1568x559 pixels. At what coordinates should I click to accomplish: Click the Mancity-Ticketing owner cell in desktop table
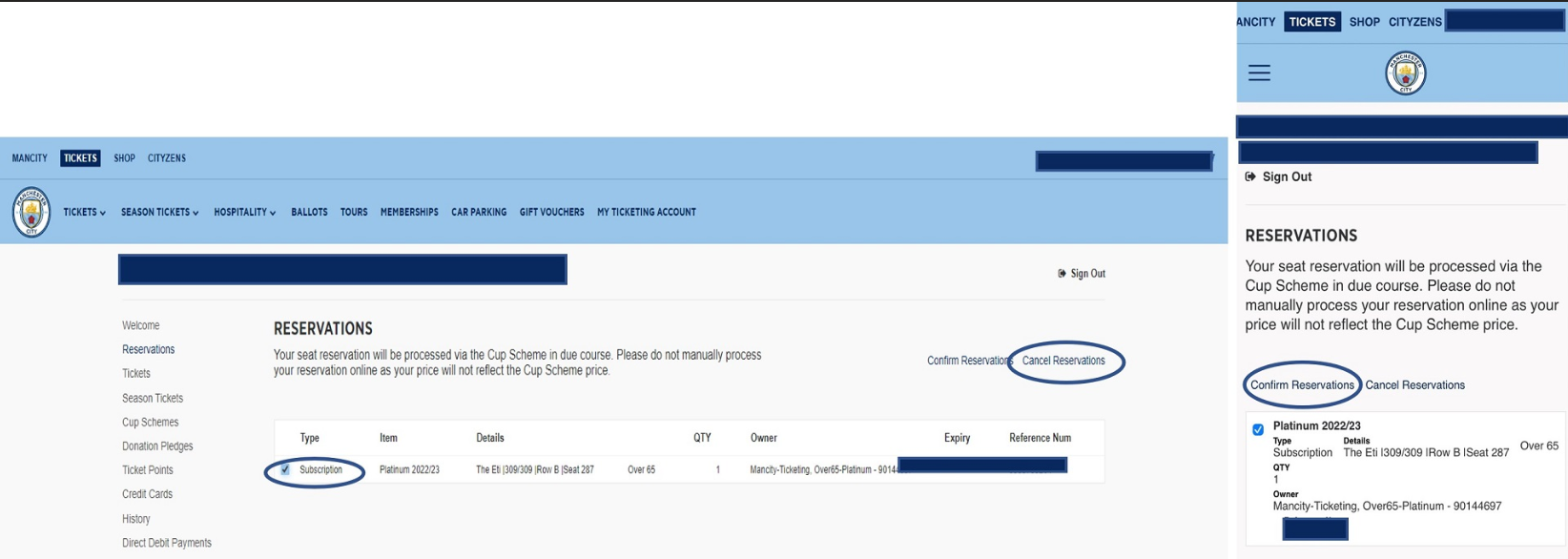pos(824,470)
